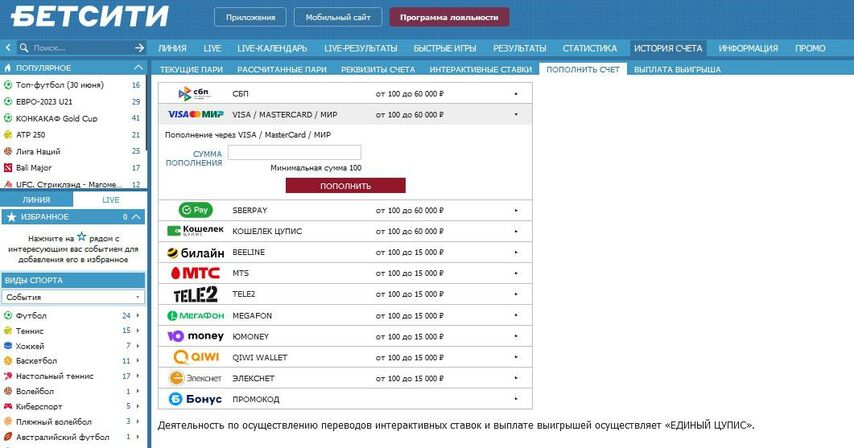Open ЕВРО-2023 U21 link
The width and height of the screenshot is (854, 448).
pos(44,102)
